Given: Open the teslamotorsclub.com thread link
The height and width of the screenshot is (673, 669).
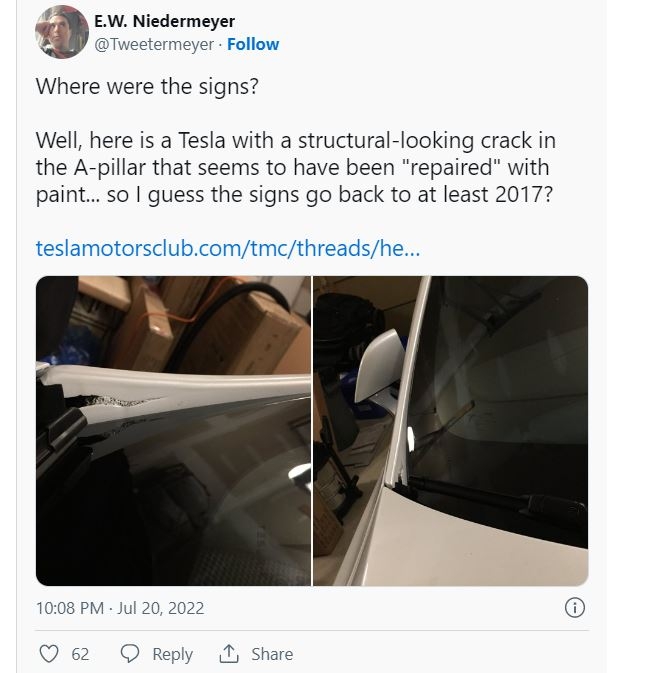Looking at the screenshot, I should pyautogui.click(x=228, y=248).
